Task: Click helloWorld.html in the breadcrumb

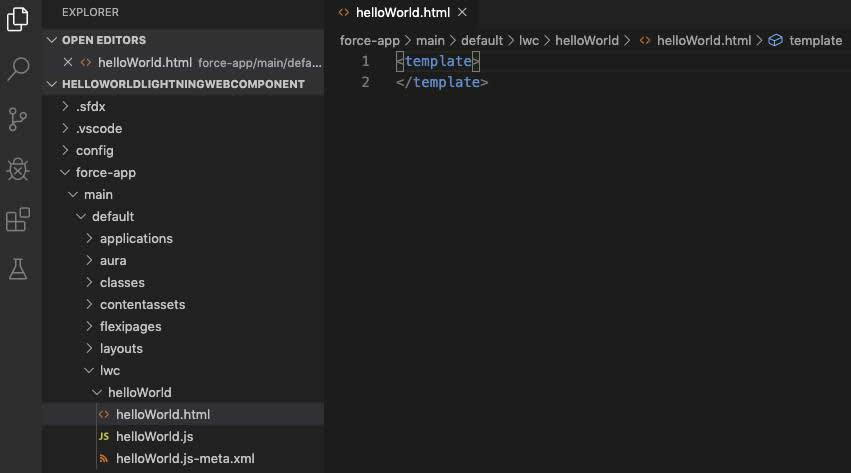Action: pos(704,41)
